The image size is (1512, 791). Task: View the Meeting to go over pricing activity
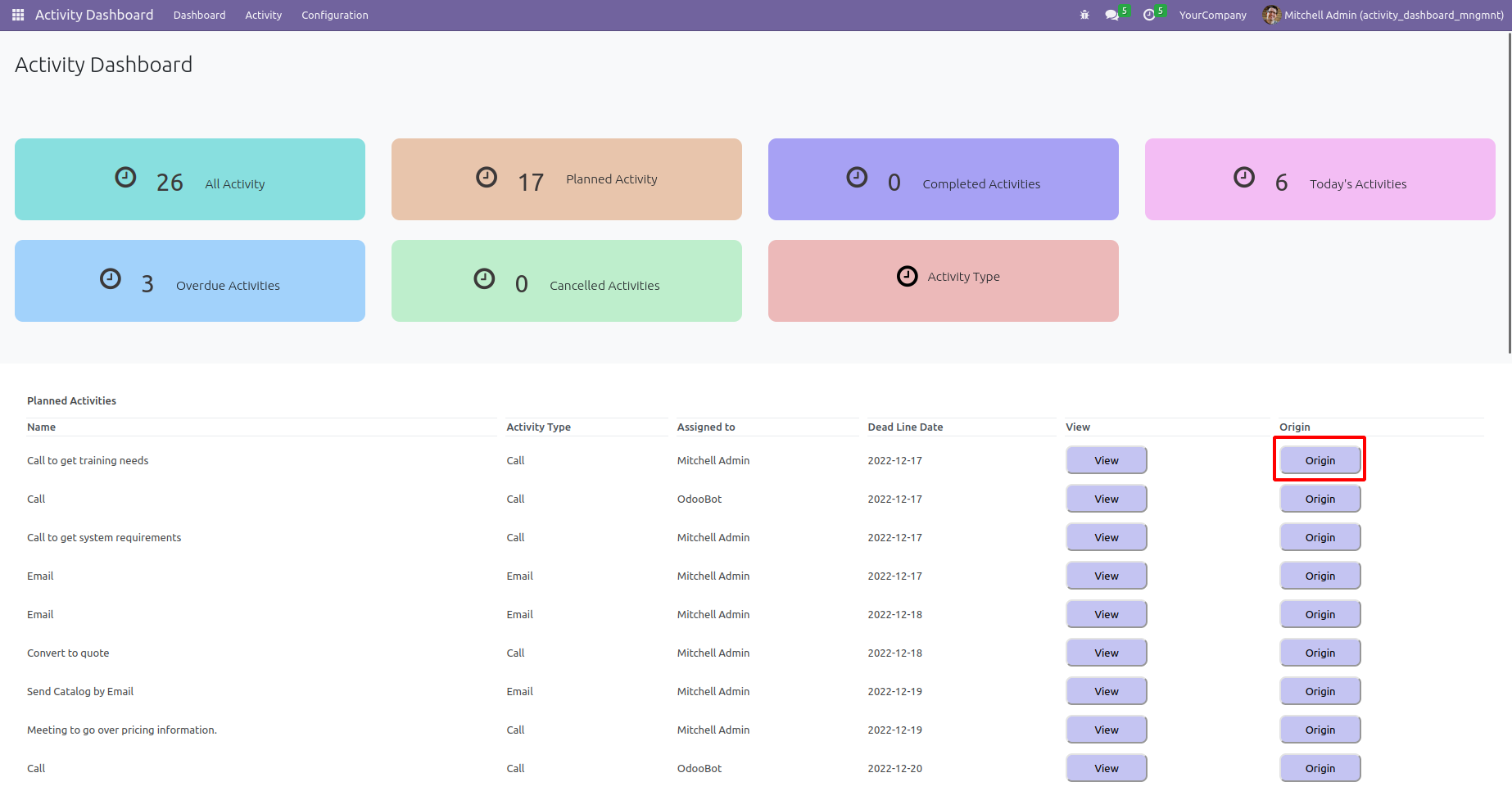coord(1107,730)
